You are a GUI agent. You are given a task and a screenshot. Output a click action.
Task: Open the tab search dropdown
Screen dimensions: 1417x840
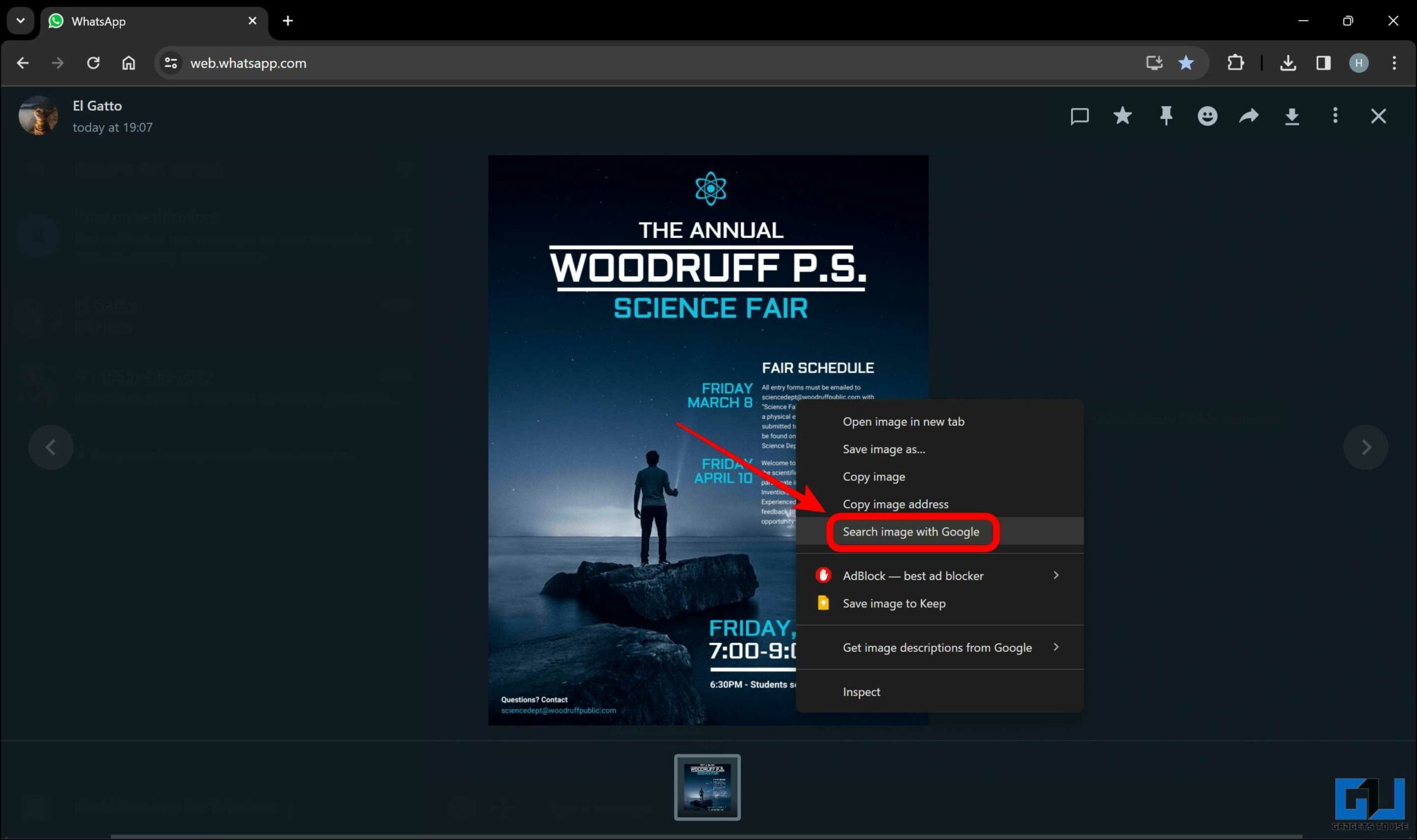coord(20,21)
